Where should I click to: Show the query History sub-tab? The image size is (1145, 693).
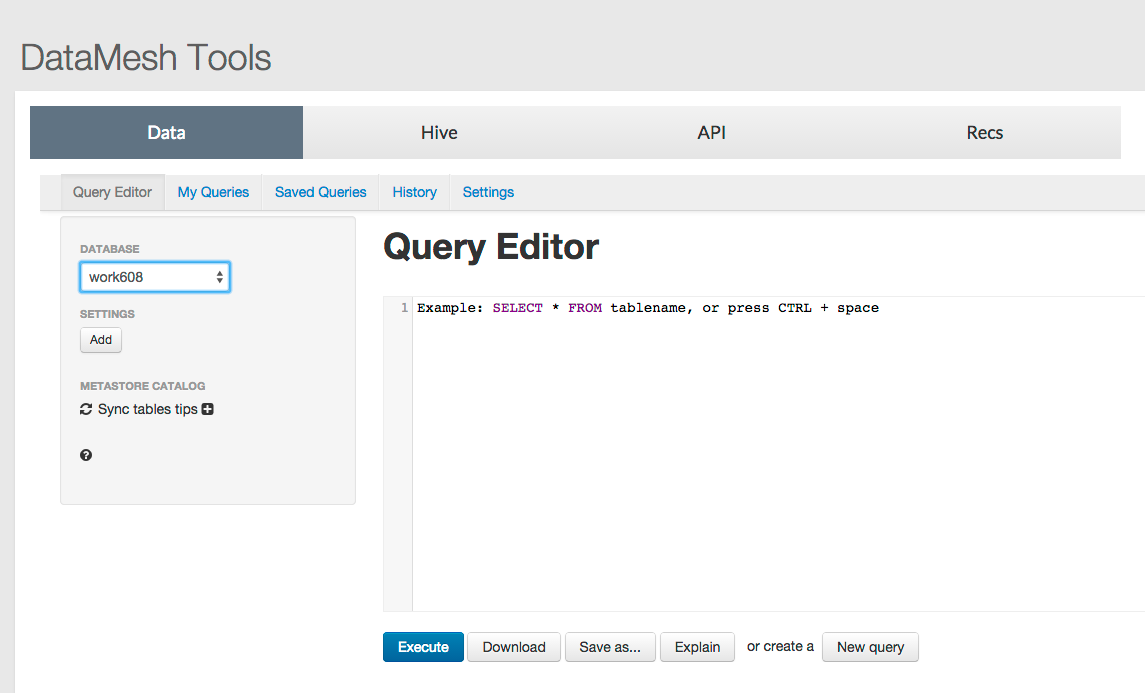click(x=414, y=192)
